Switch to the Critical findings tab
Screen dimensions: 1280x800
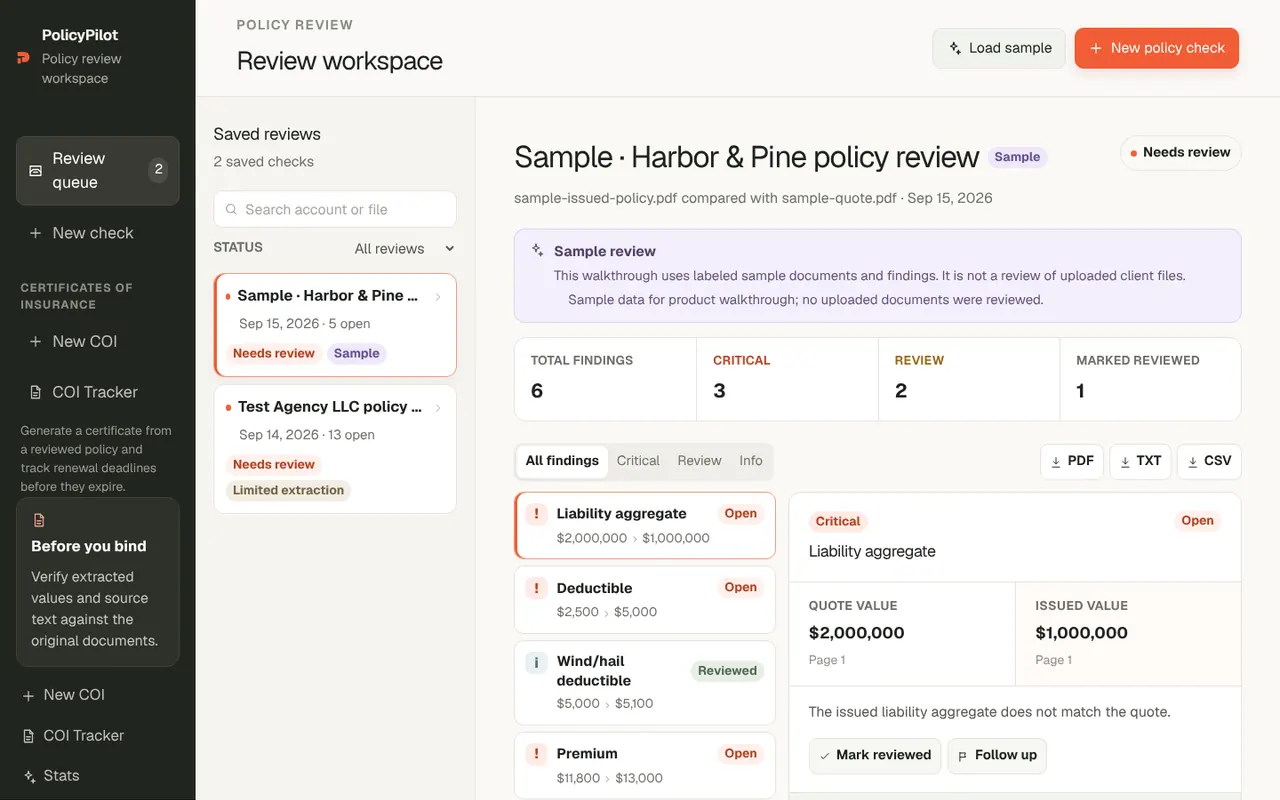pyautogui.click(x=638, y=461)
